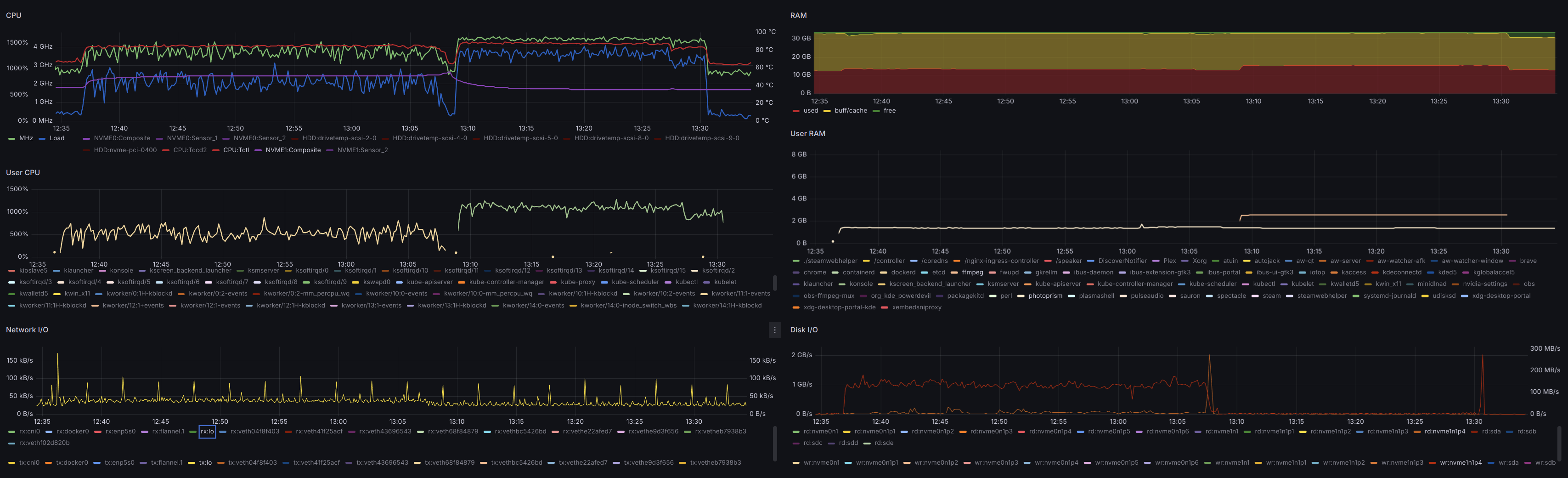1568x478 pixels.
Task: Click the buff/cache color swatch in RAM legend
Action: click(x=827, y=111)
